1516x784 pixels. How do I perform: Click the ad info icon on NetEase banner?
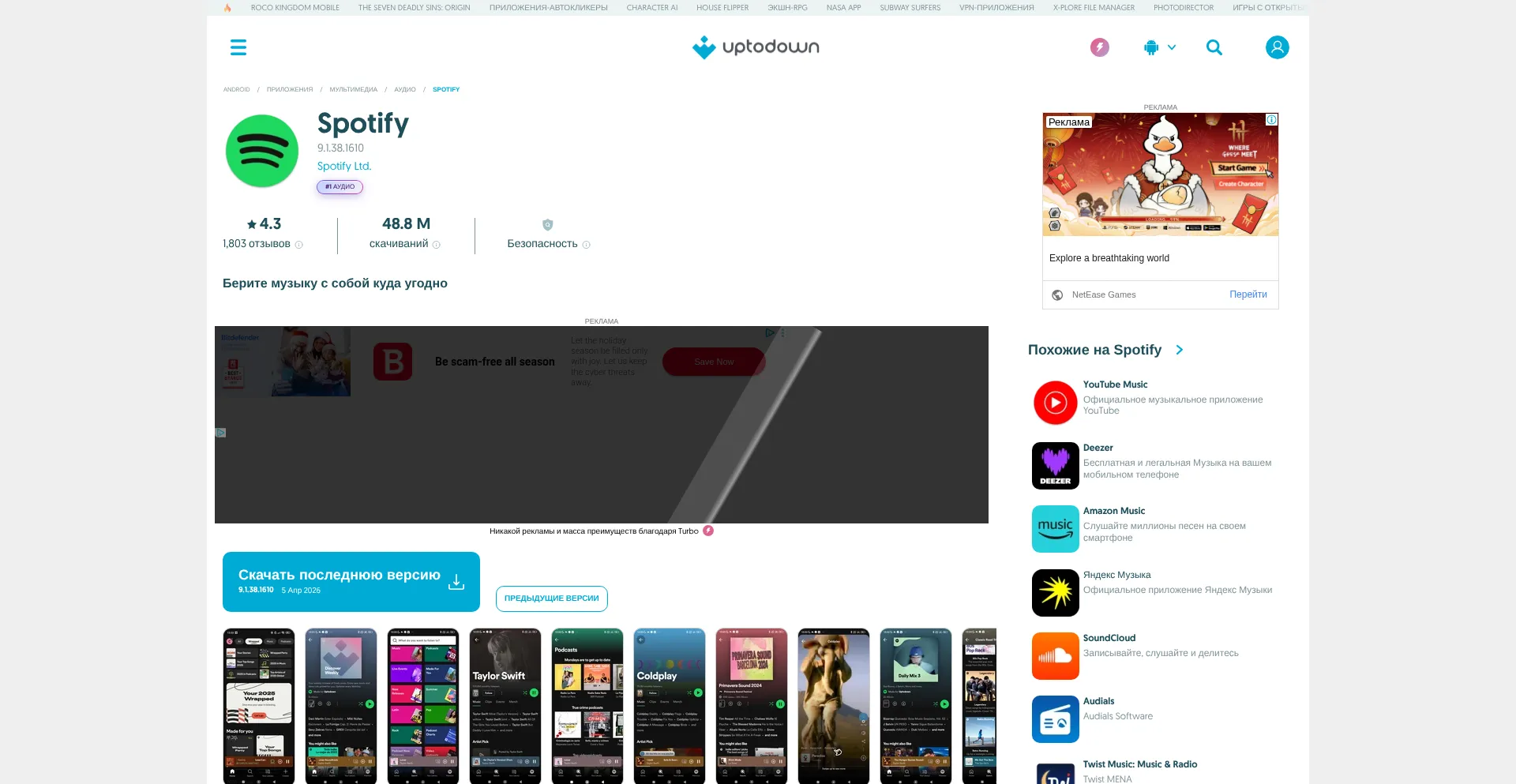pyautogui.click(x=1271, y=120)
